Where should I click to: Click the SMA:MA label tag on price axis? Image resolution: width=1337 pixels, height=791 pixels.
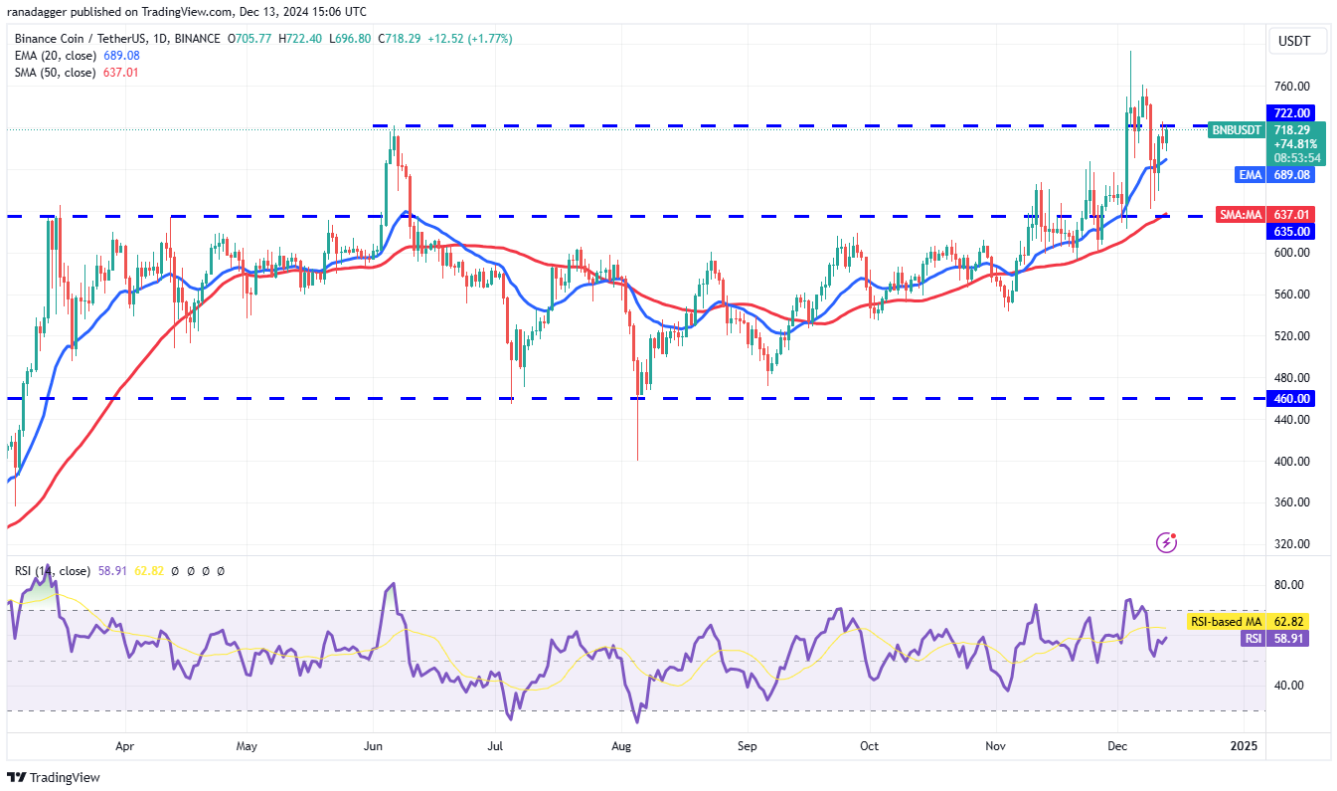tap(1242, 214)
